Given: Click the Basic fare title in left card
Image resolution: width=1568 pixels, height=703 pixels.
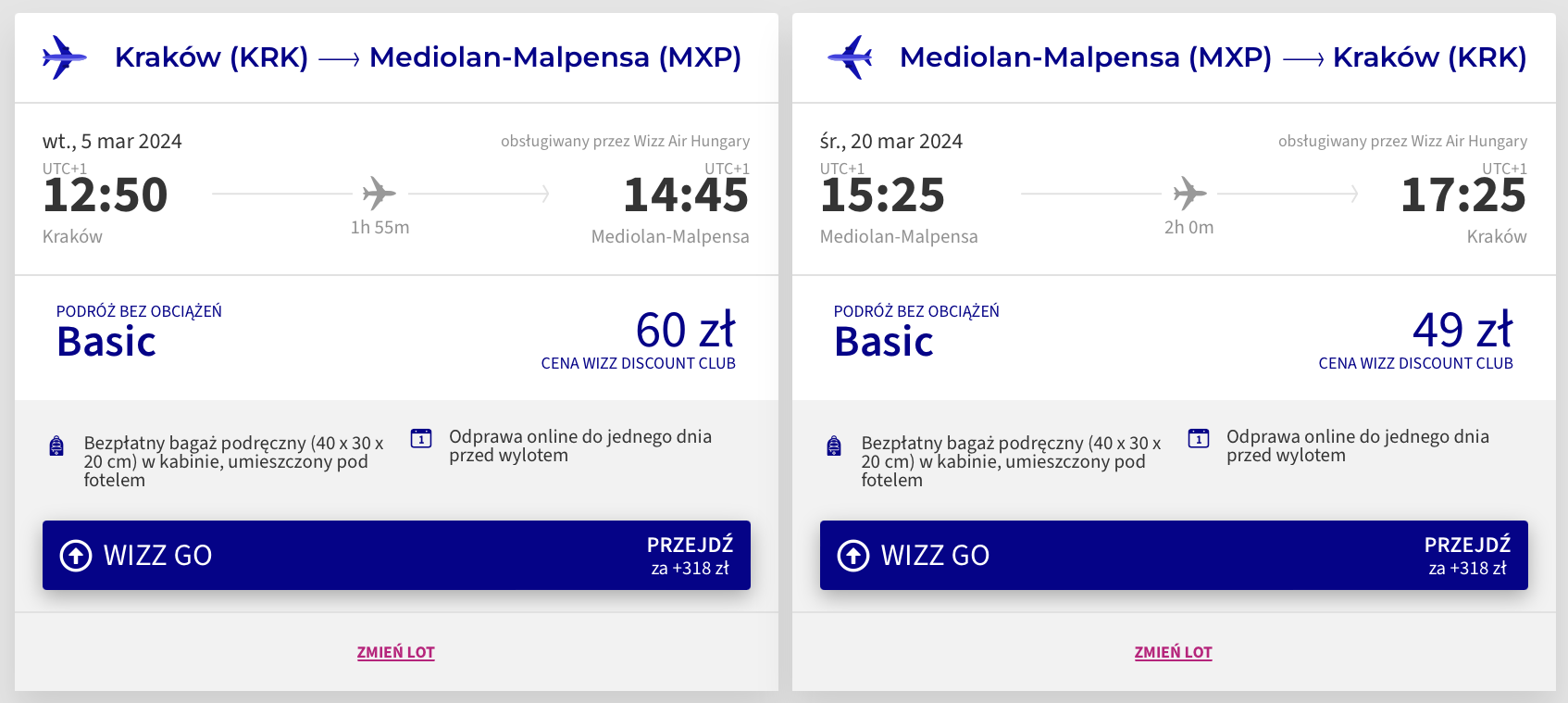Looking at the screenshot, I should pyautogui.click(x=106, y=342).
